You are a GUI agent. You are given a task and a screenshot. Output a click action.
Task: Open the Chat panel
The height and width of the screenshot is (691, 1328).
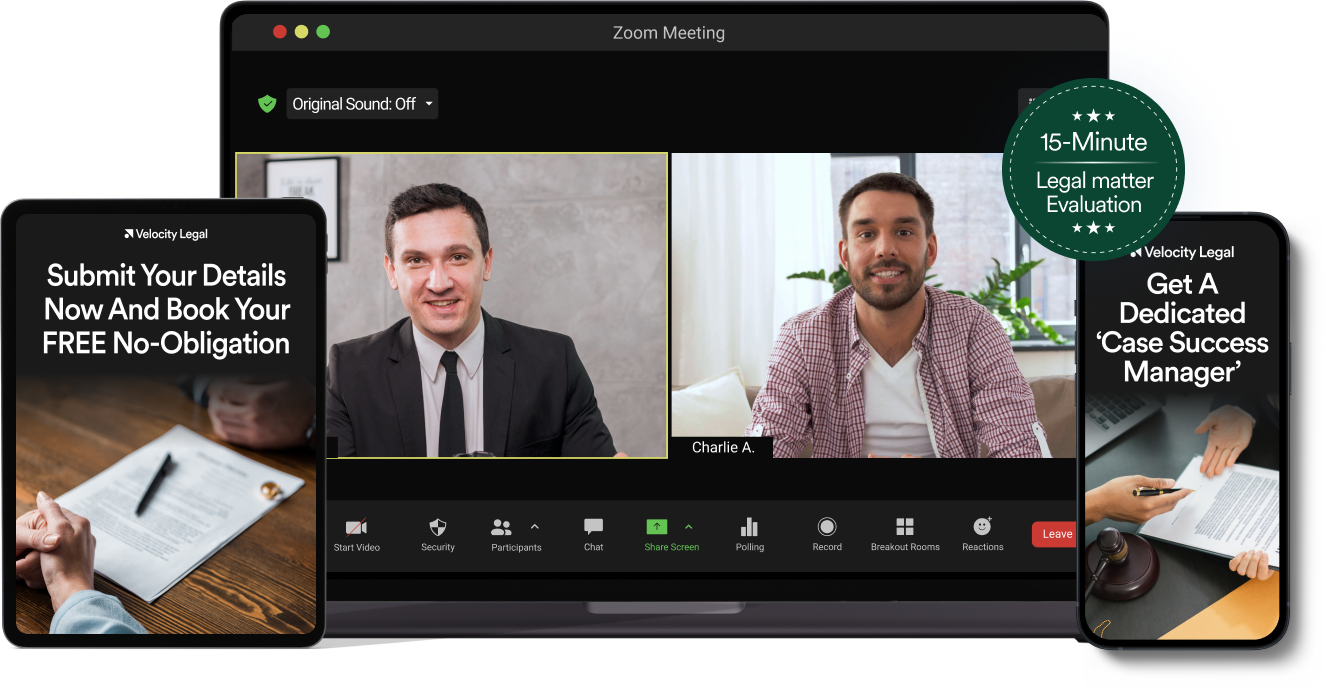click(593, 528)
